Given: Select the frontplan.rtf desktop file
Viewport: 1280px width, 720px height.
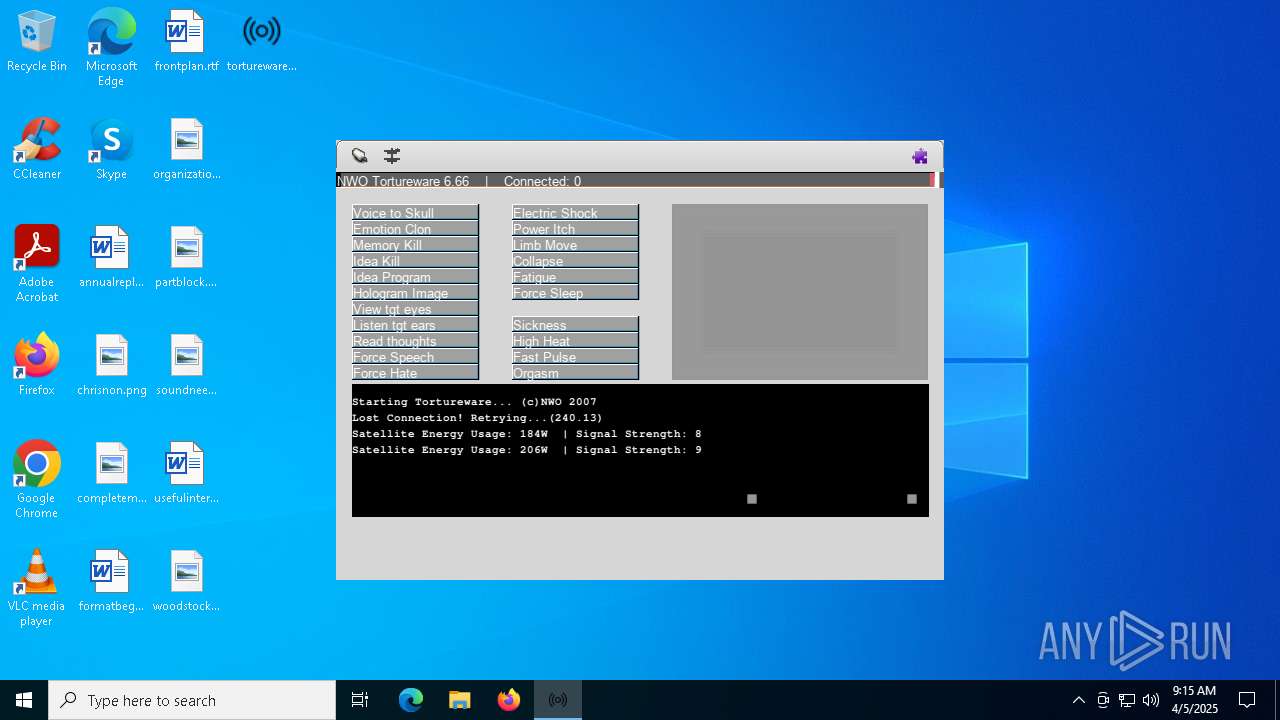Looking at the screenshot, I should [x=186, y=41].
